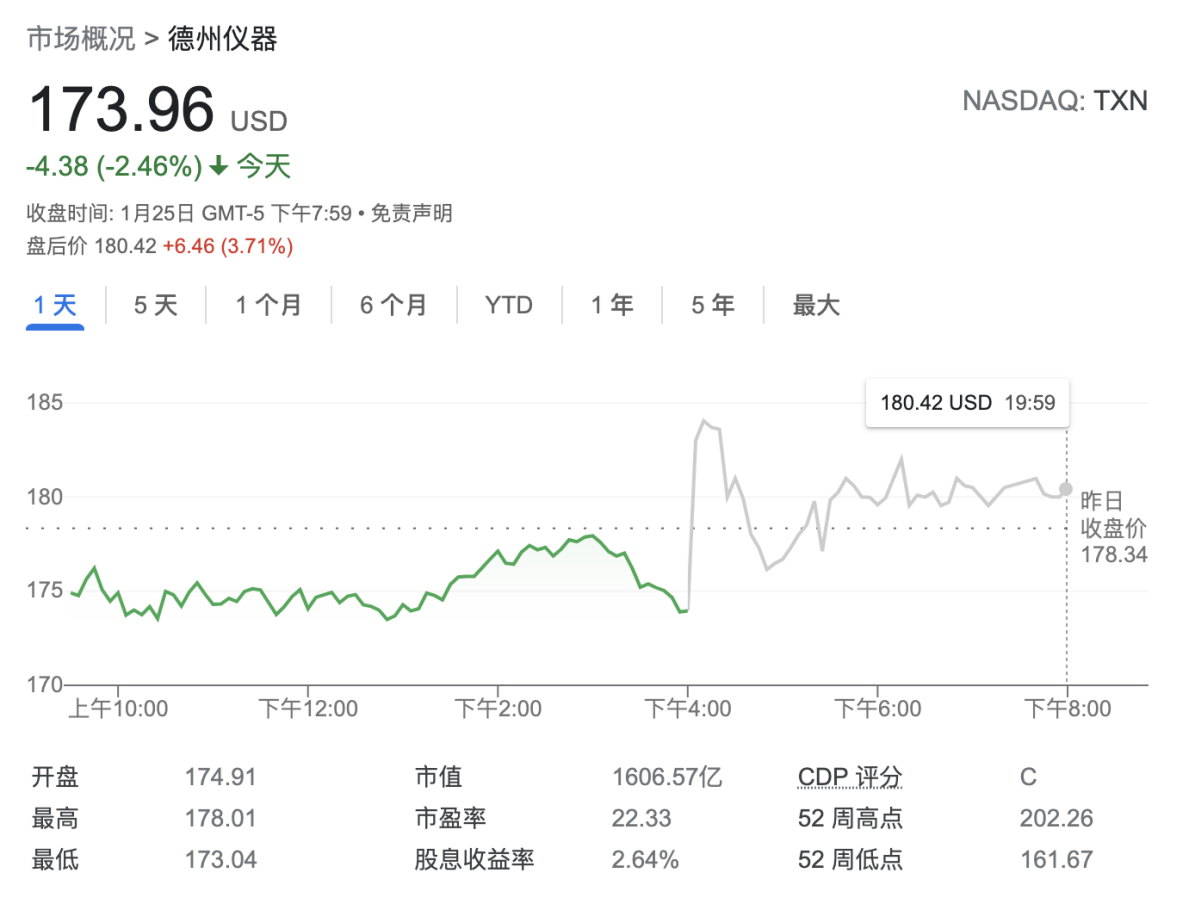
Task: Click the 52 周低点 value 161.67
Action: 1056,860
